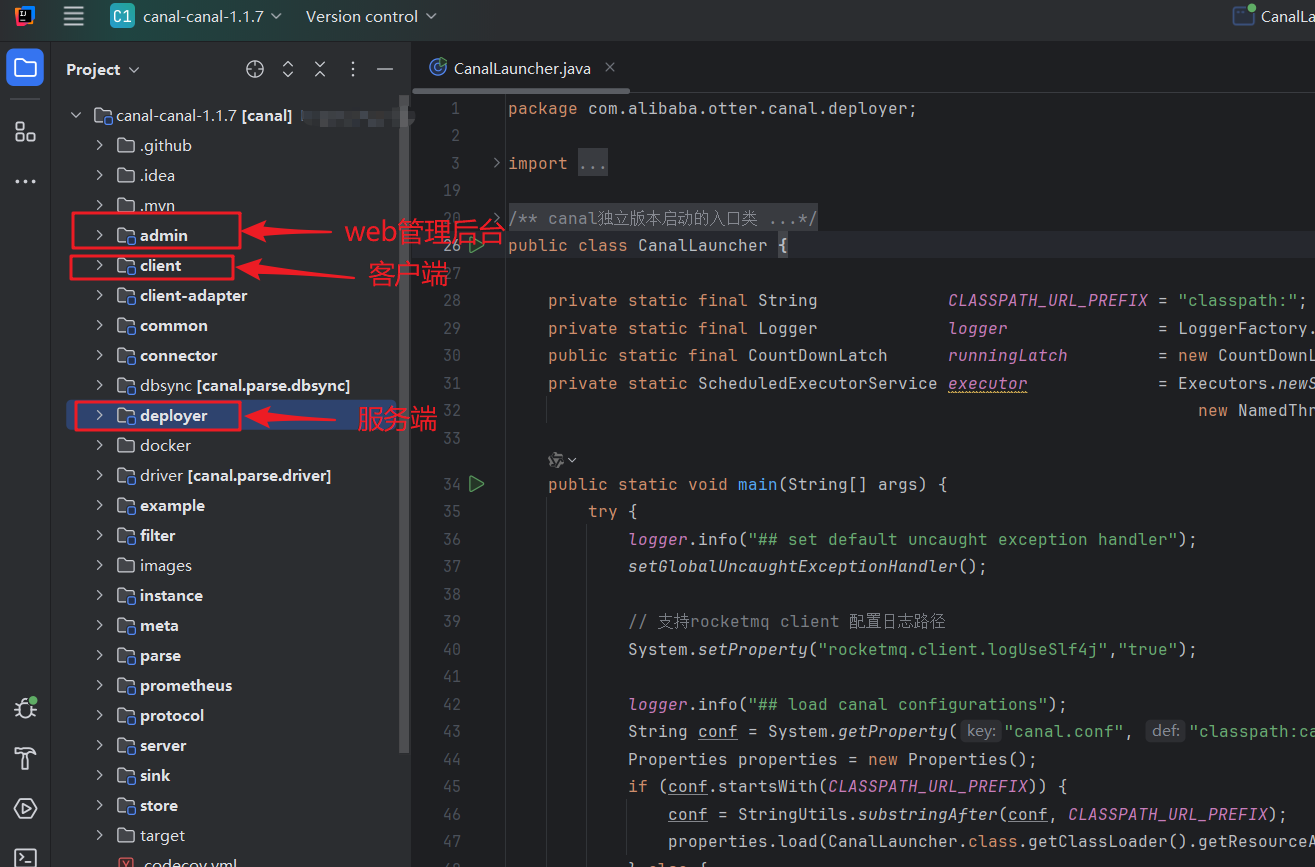Image resolution: width=1315 pixels, height=867 pixels.
Task: Click the vertical scrollbar of the Project tree
Action: pyautogui.click(x=404, y=424)
